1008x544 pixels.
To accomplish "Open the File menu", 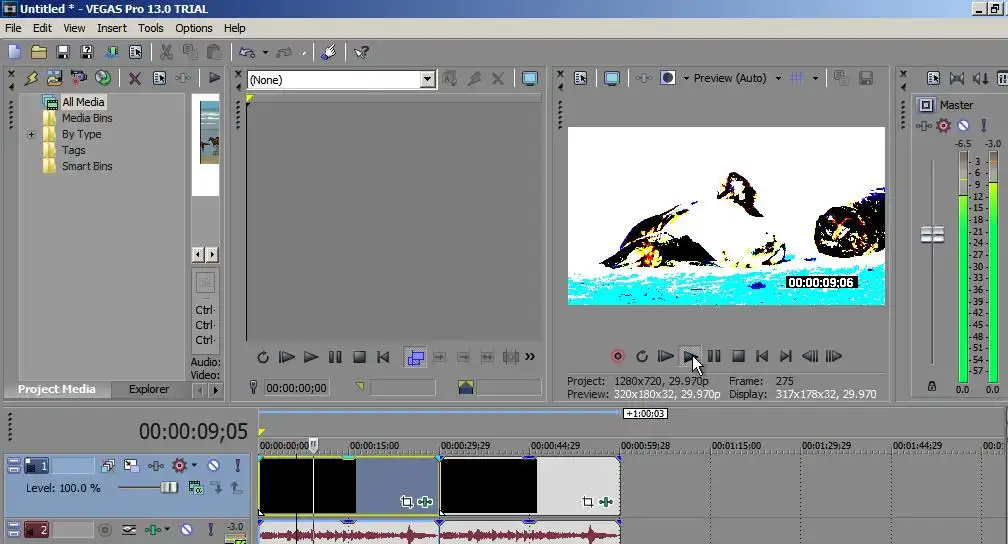I will click(x=13, y=28).
